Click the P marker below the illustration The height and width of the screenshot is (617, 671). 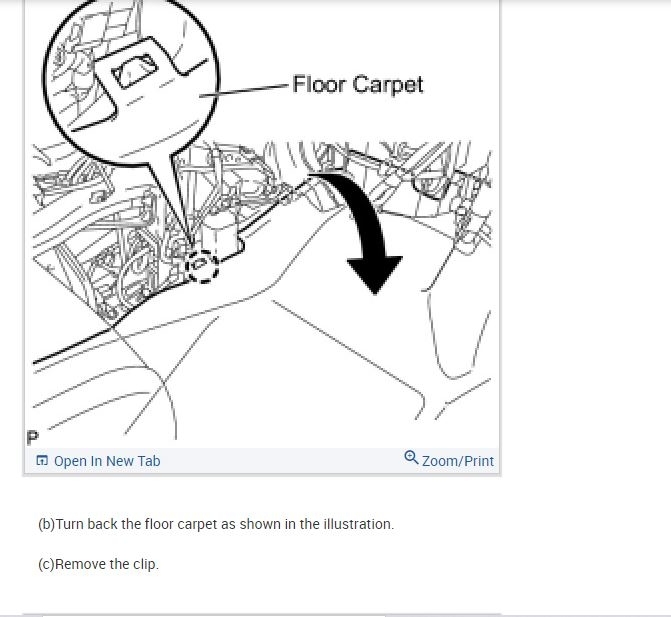33,437
